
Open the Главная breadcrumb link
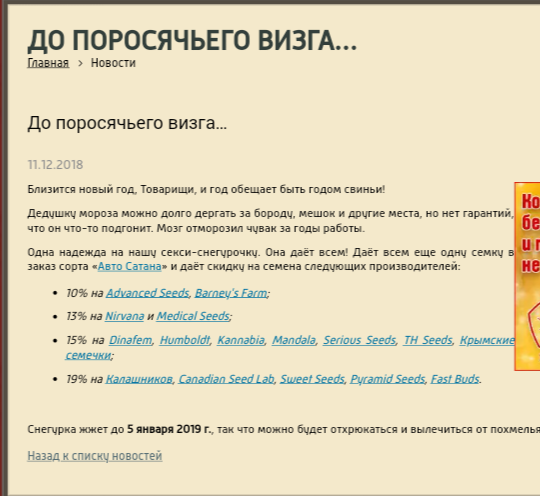pyautogui.click(x=48, y=63)
